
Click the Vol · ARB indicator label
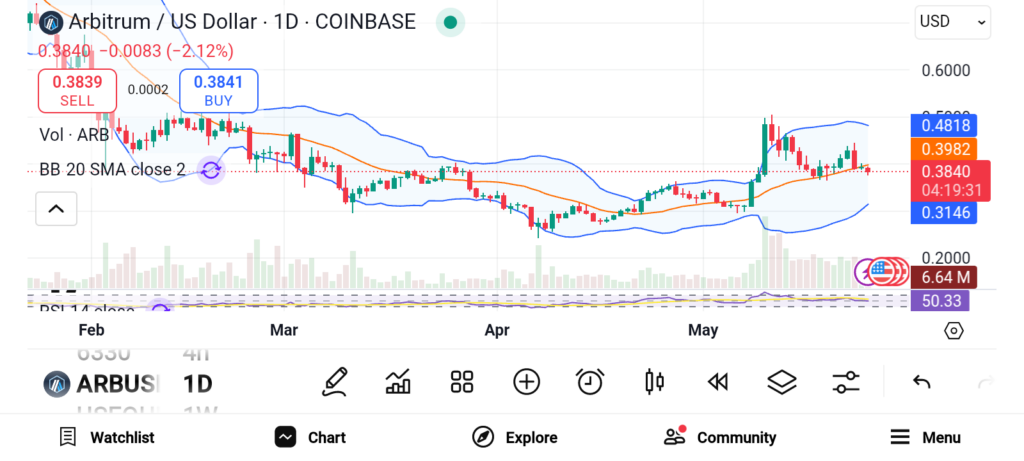(73, 135)
